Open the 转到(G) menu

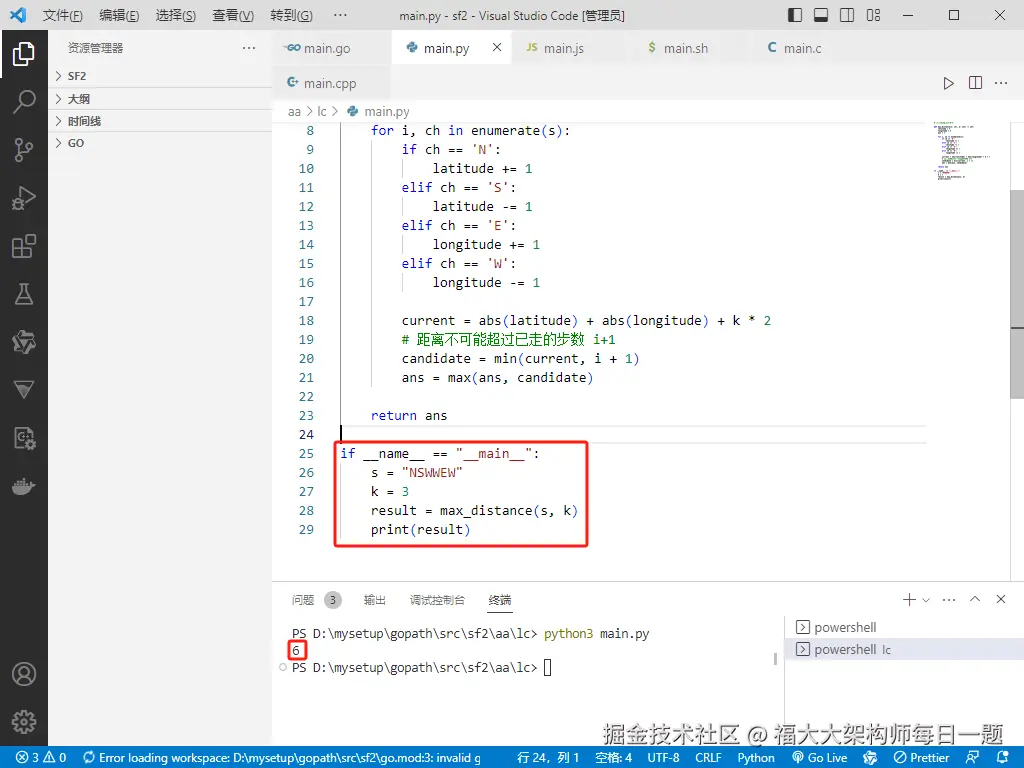pyautogui.click(x=291, y=15)
